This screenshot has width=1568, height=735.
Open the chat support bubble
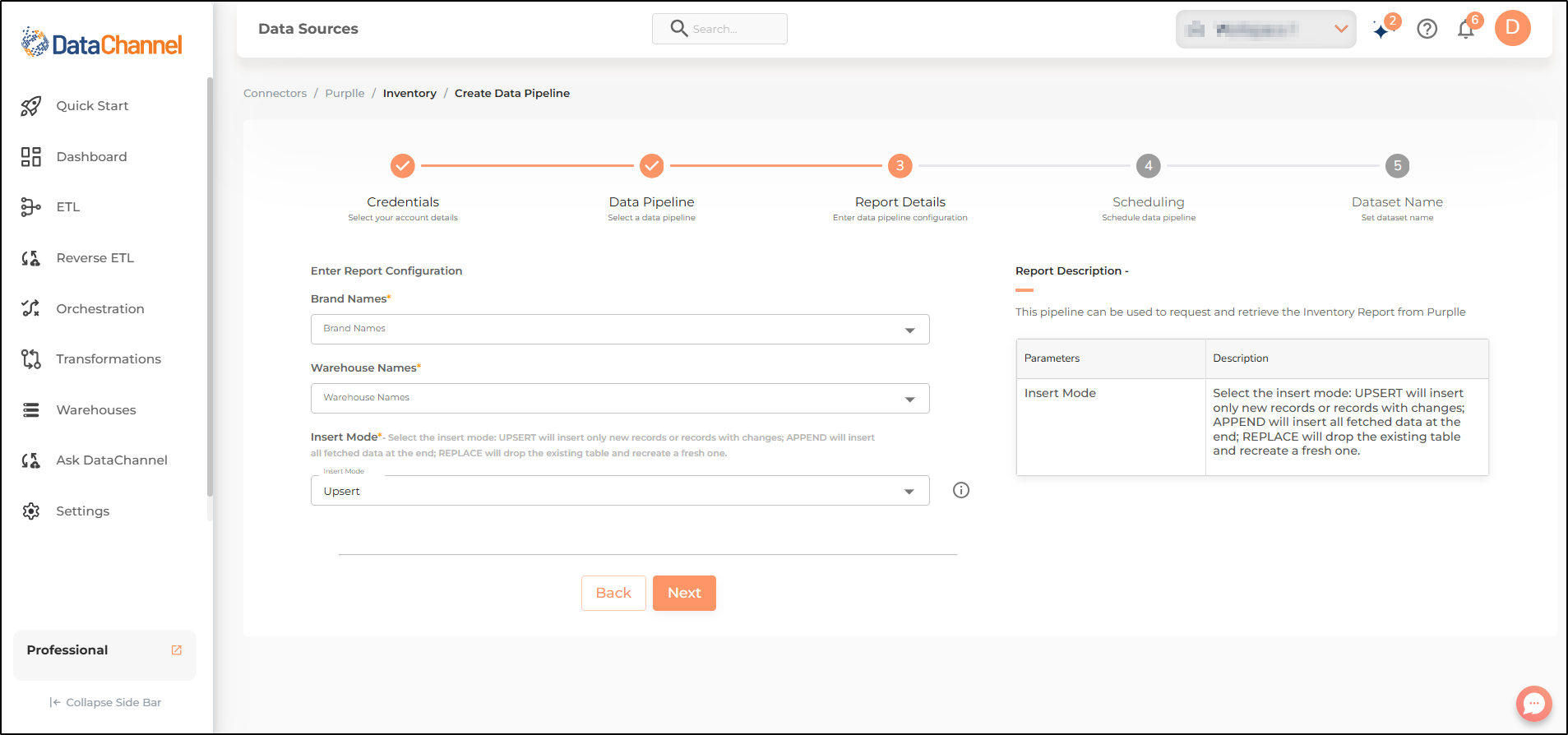[1534, 704]
